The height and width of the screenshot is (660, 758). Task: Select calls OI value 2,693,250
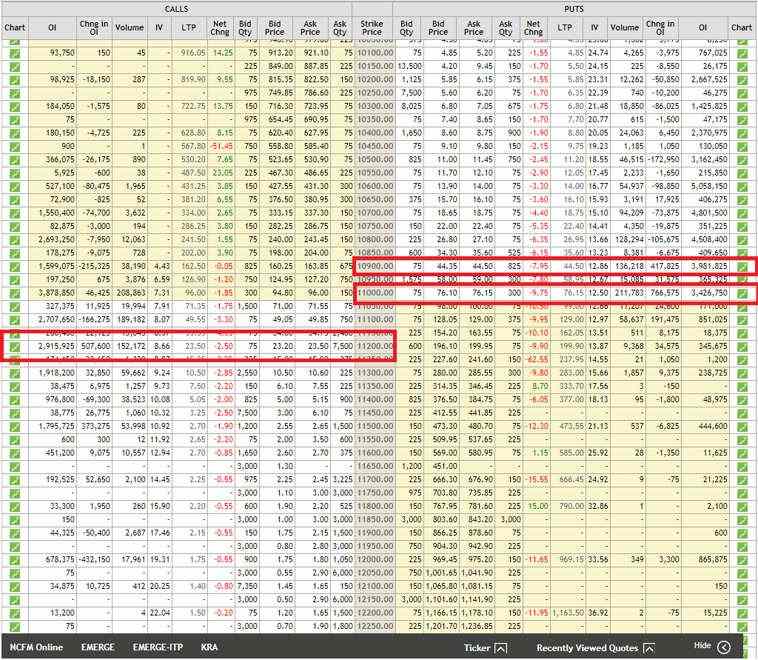56,239
